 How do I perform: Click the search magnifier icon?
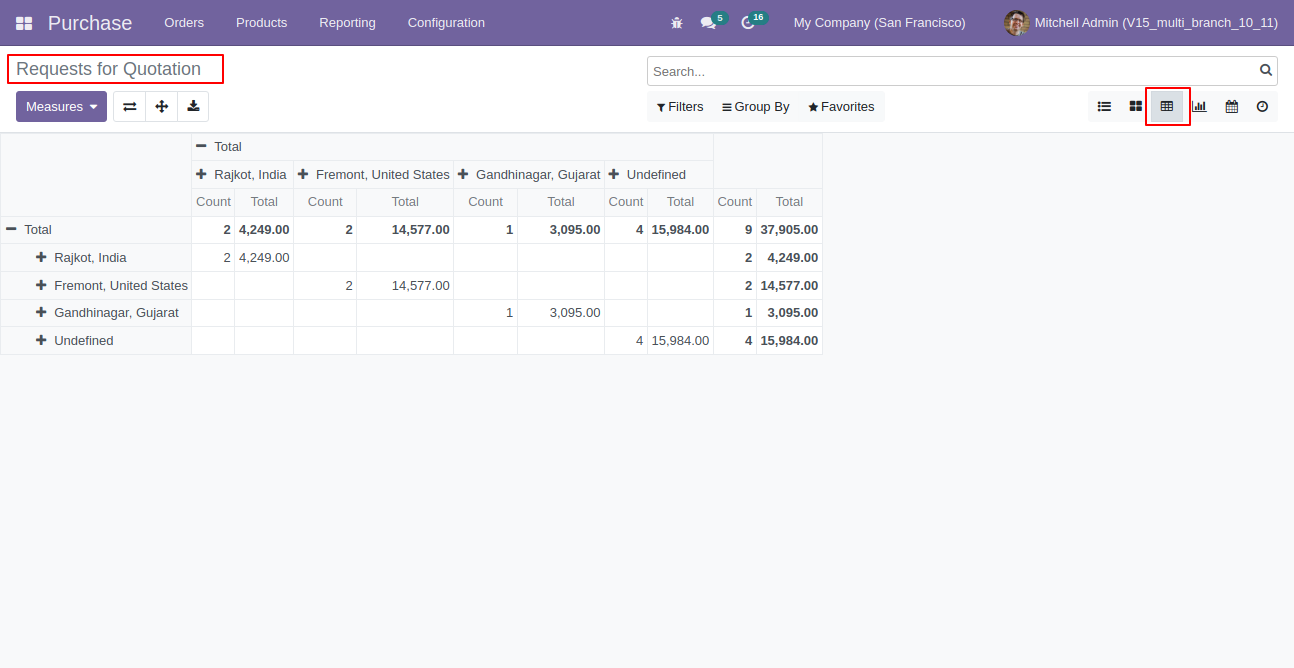(x=1266, y=71)
